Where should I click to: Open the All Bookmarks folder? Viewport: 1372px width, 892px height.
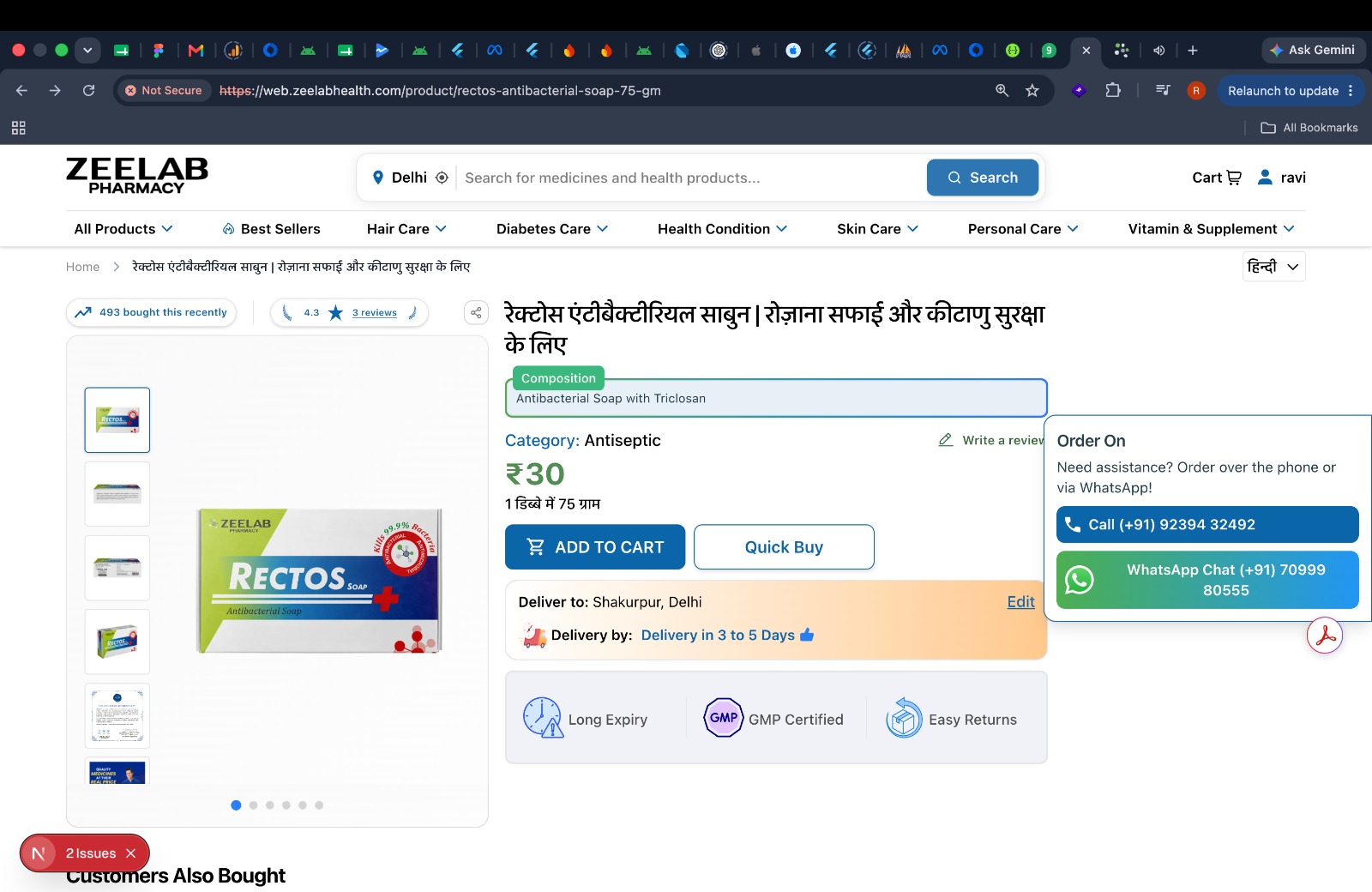tap(1309, 128)
